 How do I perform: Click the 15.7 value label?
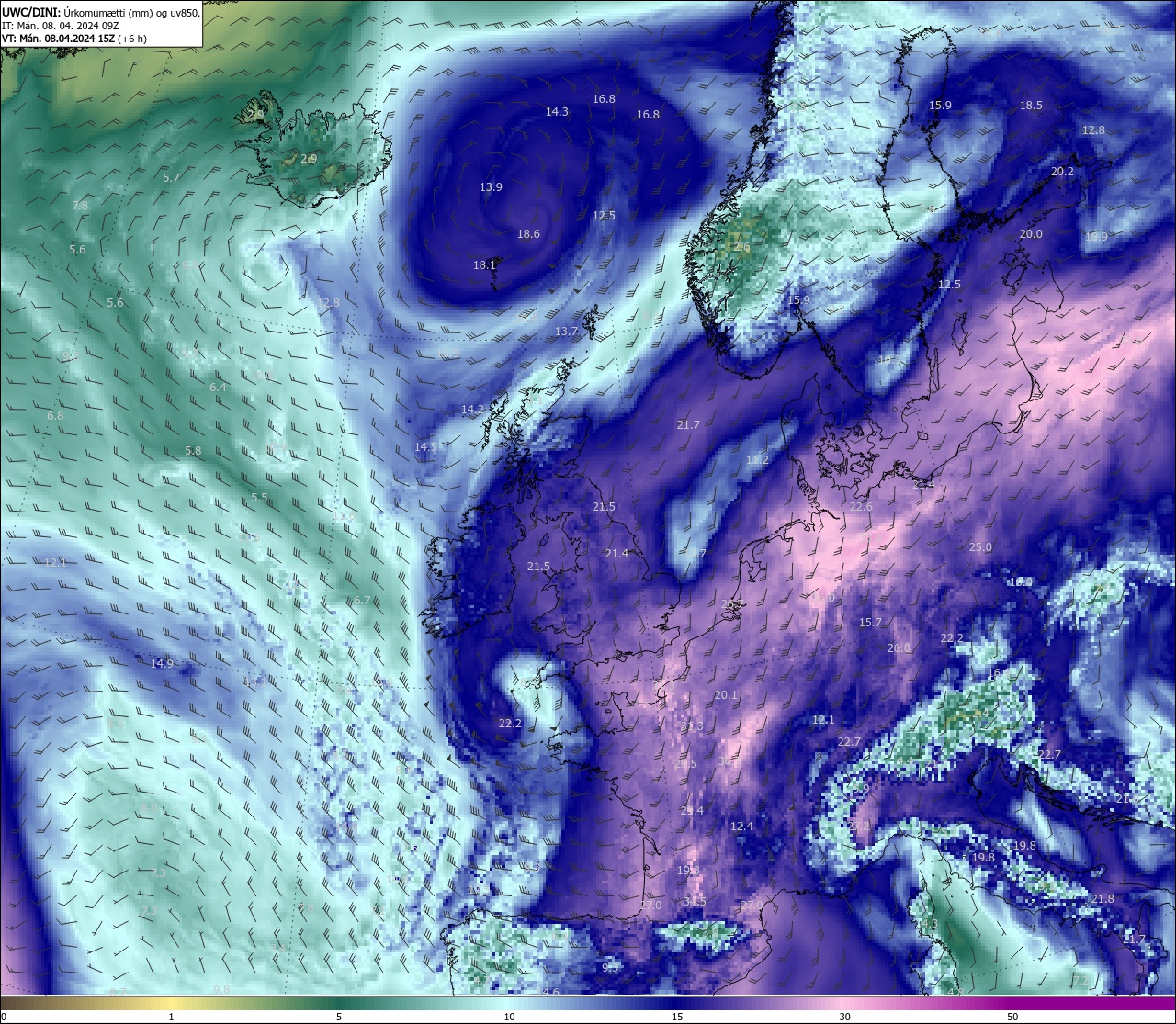click(x=870, y=622)
